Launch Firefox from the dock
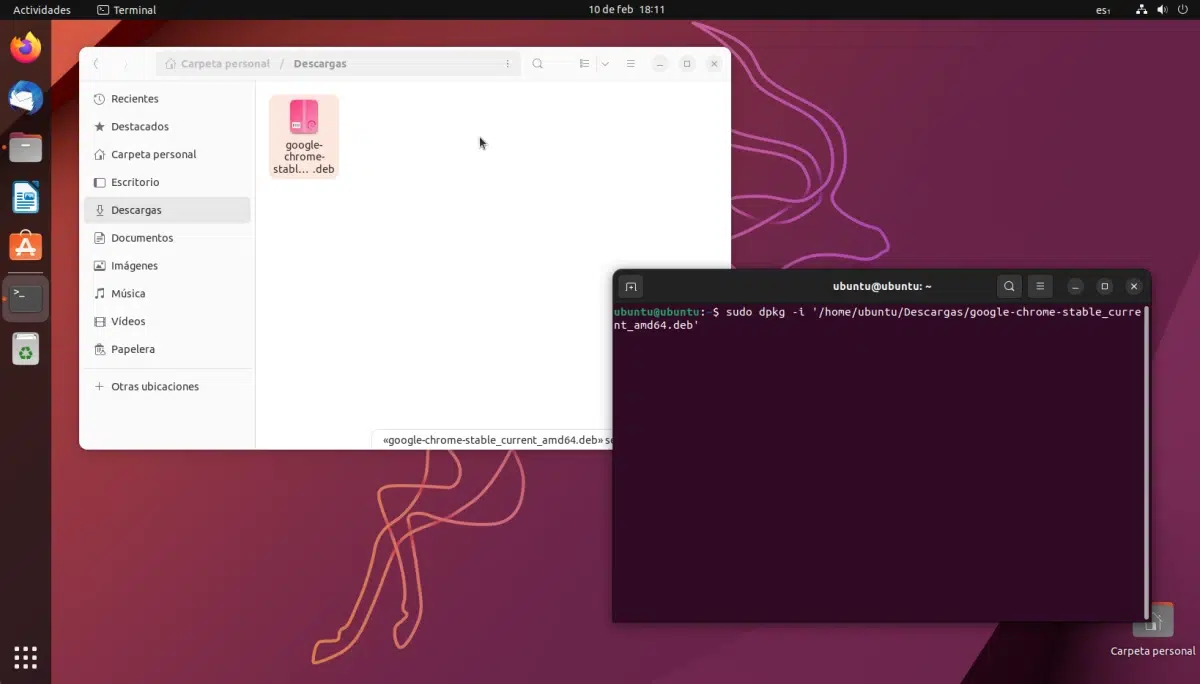This screenshot has width=1200, height=684. tap(26, 48)
